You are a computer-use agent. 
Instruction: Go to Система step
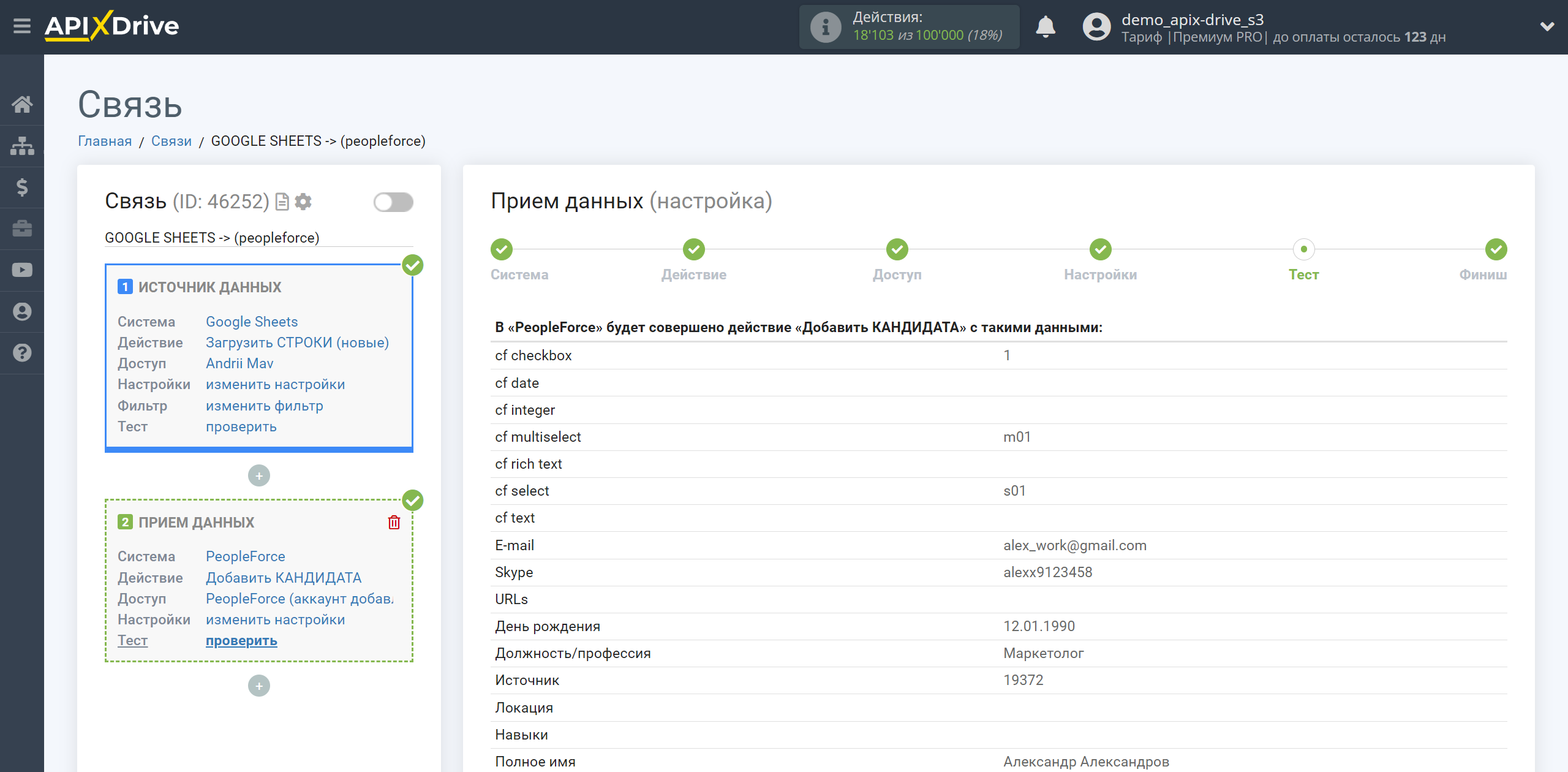(x=502, y=249)
